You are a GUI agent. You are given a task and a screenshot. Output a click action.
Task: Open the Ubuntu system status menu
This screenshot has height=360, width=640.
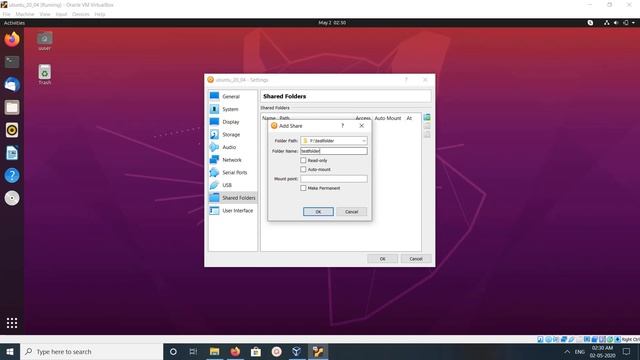pyautogui.click(x=620, y=23)
